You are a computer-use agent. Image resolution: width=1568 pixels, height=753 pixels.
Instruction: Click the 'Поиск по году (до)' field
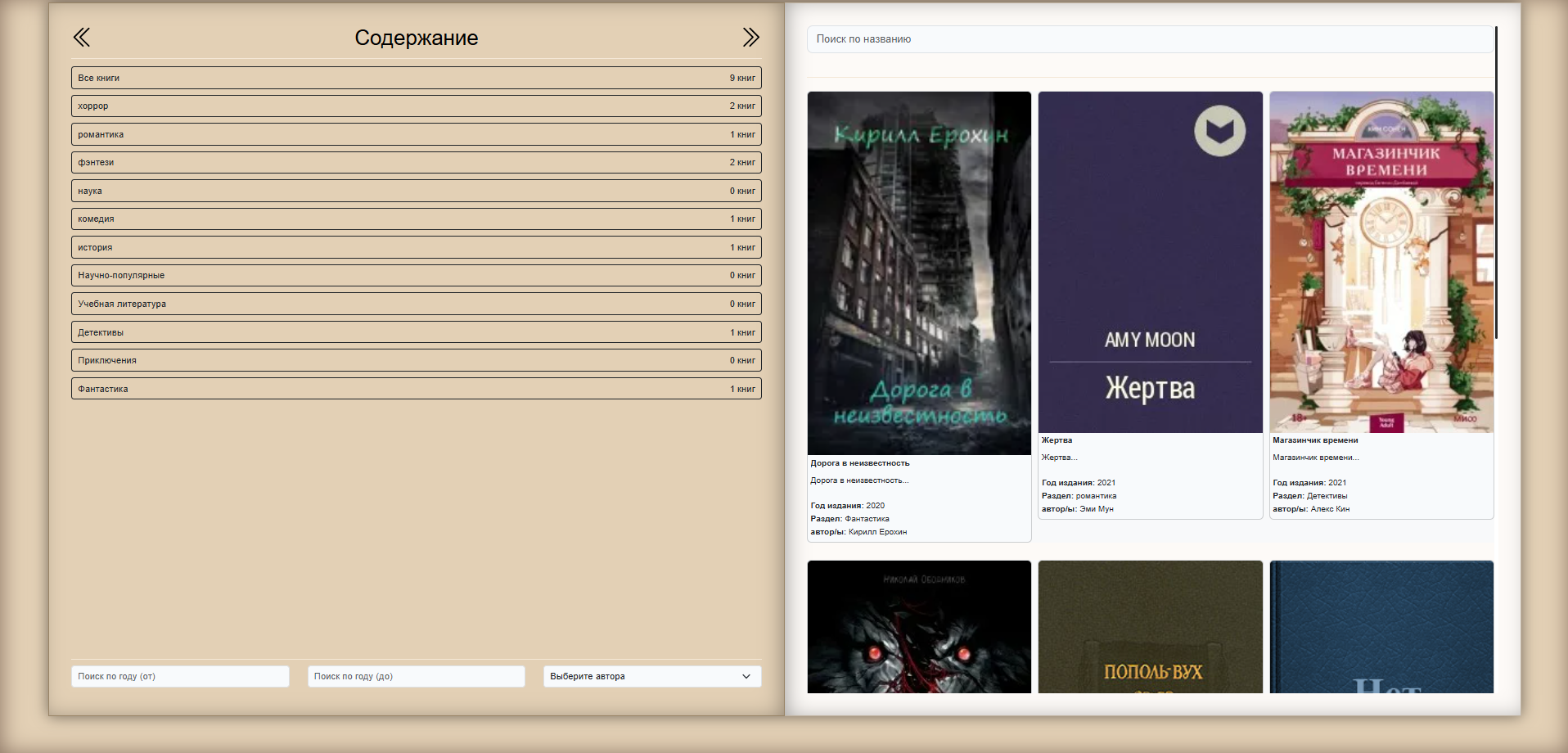click(x=417, y=677)
